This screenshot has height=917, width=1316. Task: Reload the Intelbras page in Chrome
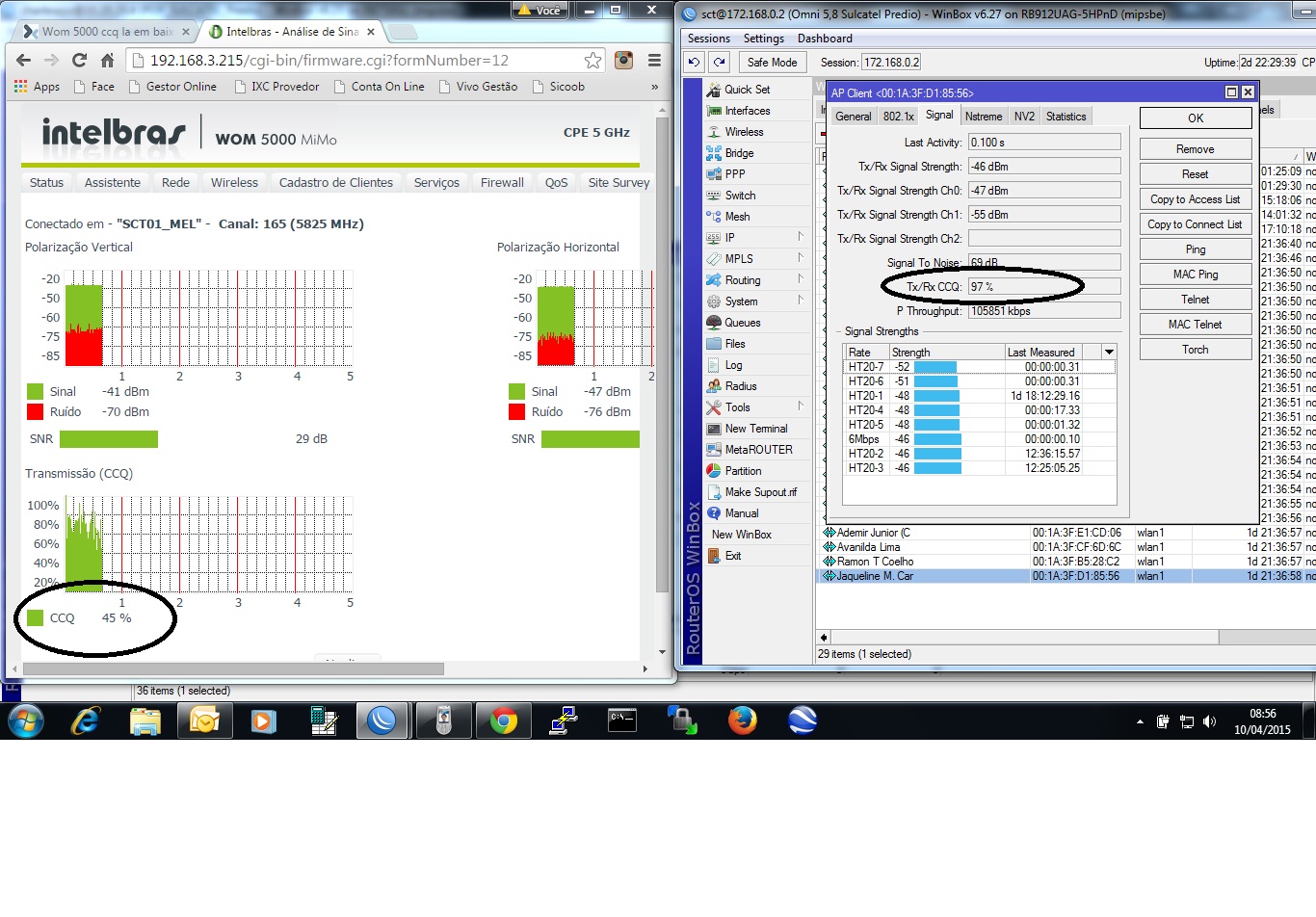click(79, 60)
